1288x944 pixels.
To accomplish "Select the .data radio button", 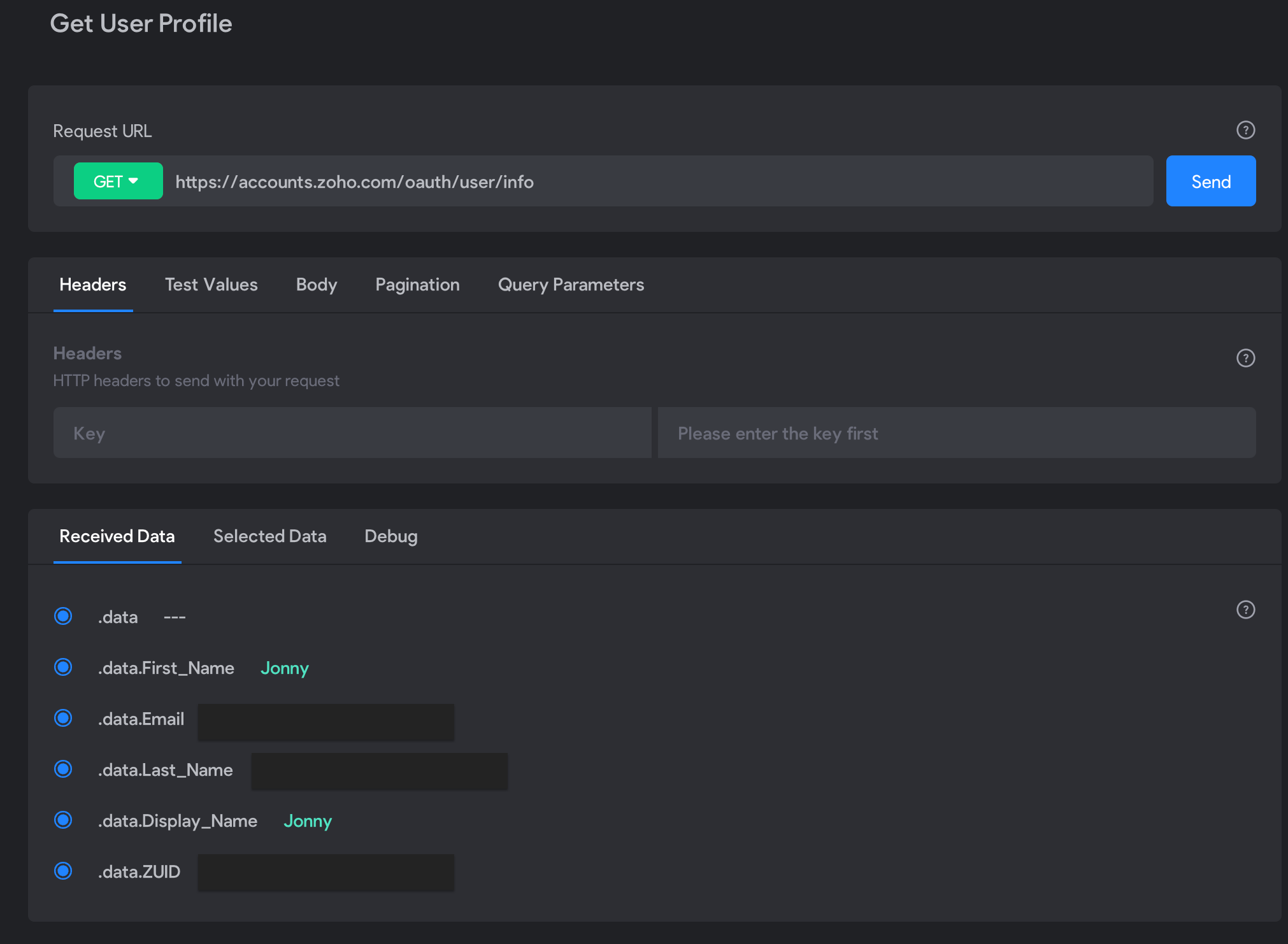I will (x=63, y=616).
